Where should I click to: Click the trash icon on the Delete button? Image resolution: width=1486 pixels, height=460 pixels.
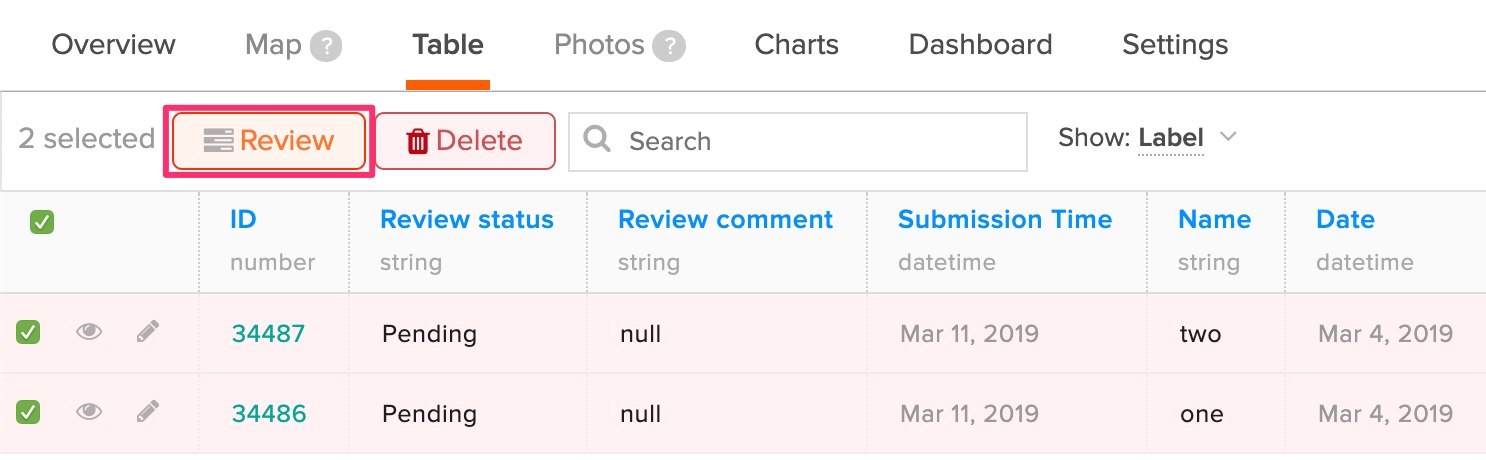click(417, 142)
